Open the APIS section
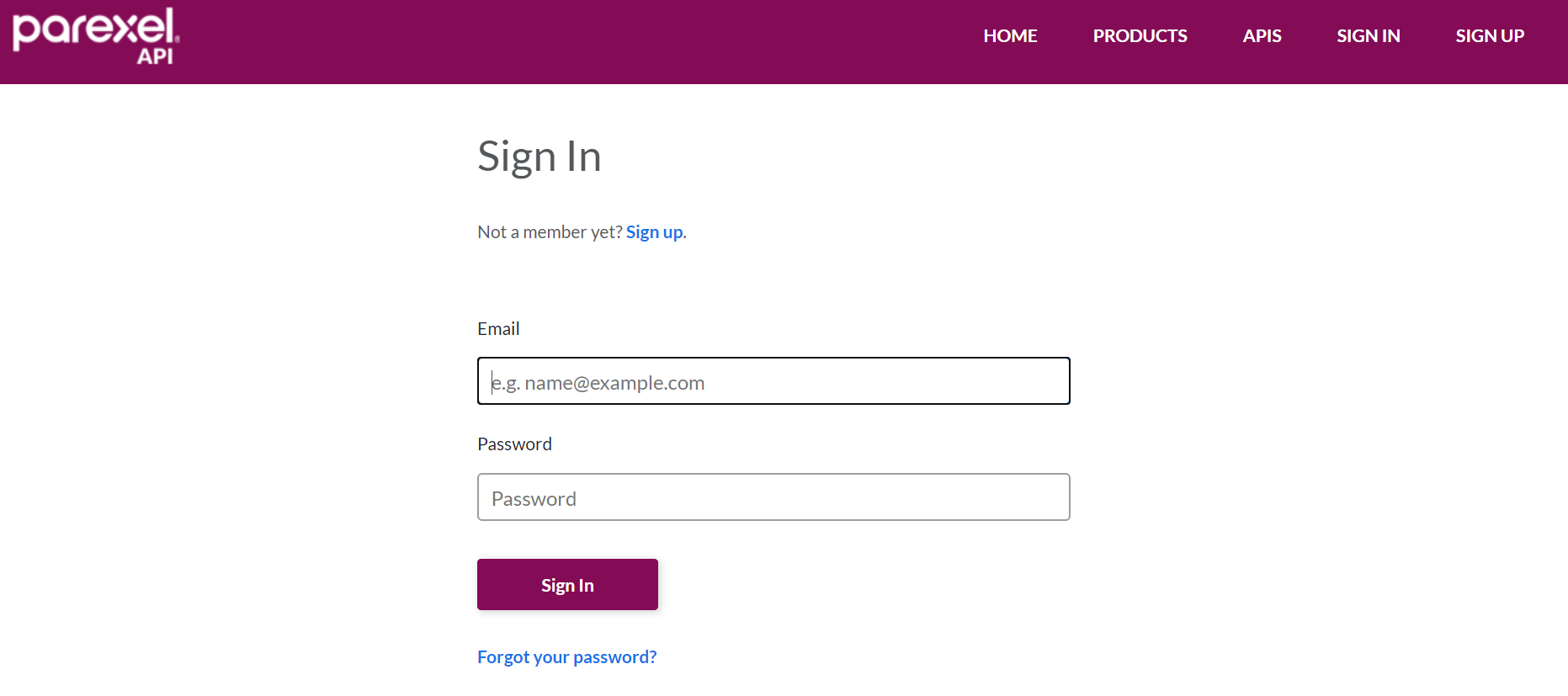The height and width of the screenshot is (696, 1568). [x=1262, y=35]
